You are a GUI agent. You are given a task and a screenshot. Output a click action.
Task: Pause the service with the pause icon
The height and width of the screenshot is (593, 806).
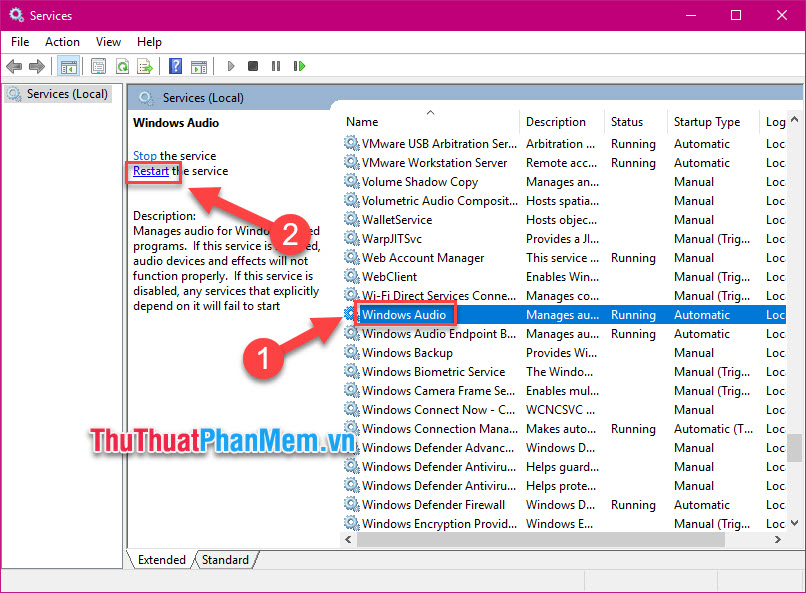(x=277, y=66)
